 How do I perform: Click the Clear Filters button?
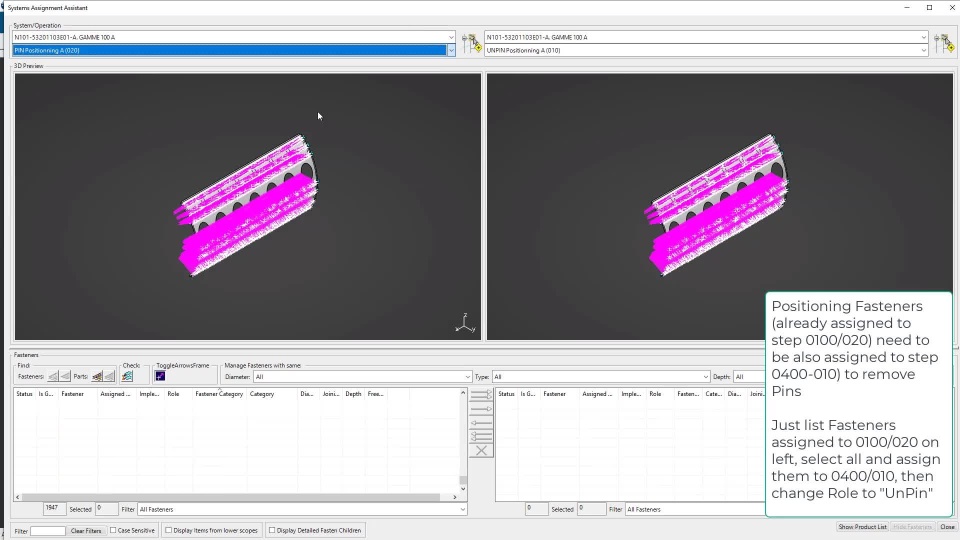click(86, 531)
